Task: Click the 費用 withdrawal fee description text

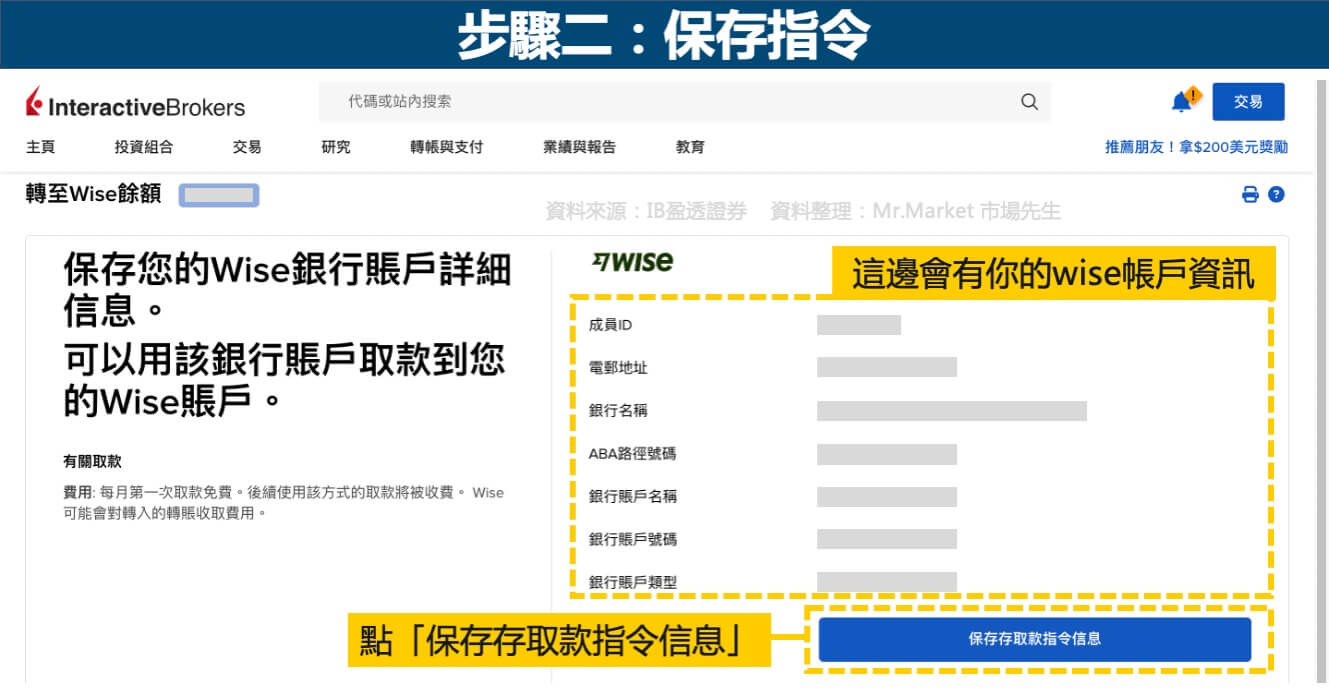Action: (283, 503)
